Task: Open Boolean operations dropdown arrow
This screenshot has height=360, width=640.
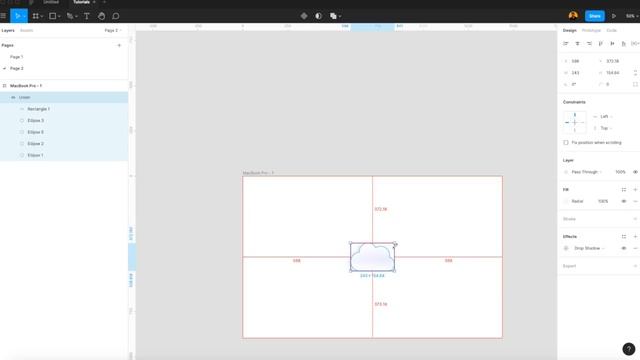Action: point(340,16)
